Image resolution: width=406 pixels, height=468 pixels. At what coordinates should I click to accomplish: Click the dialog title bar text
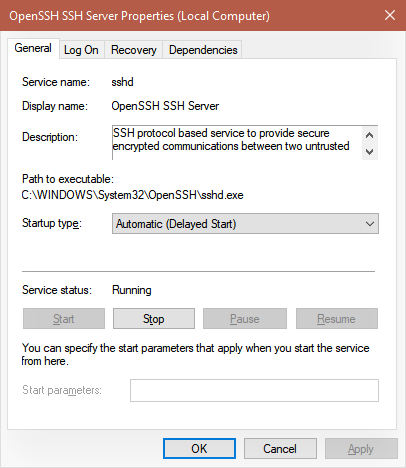click(139, 16)
